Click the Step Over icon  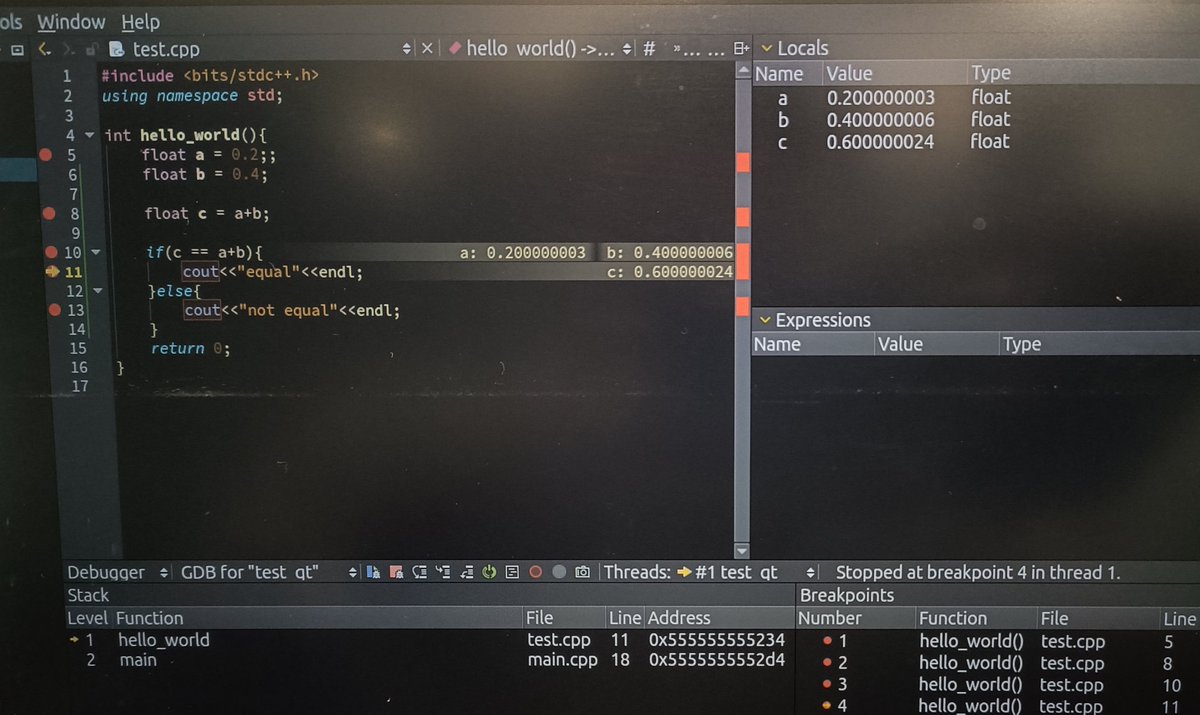tap(419, 572)
